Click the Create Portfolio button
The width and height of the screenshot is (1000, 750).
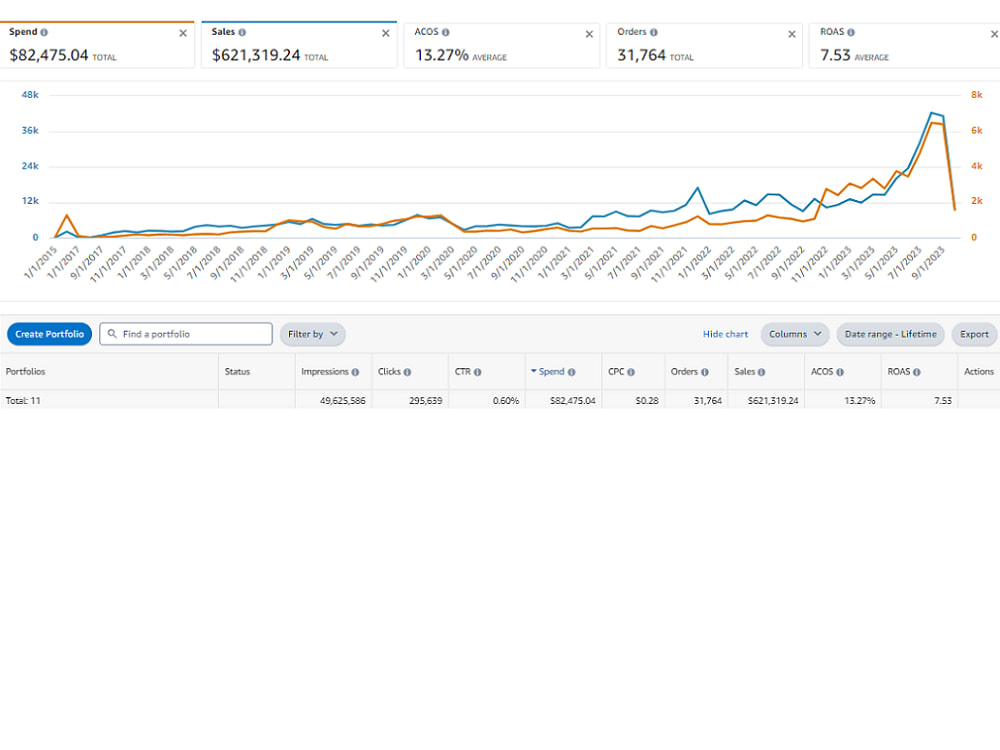pyautogui.click(x=50, y=334)
